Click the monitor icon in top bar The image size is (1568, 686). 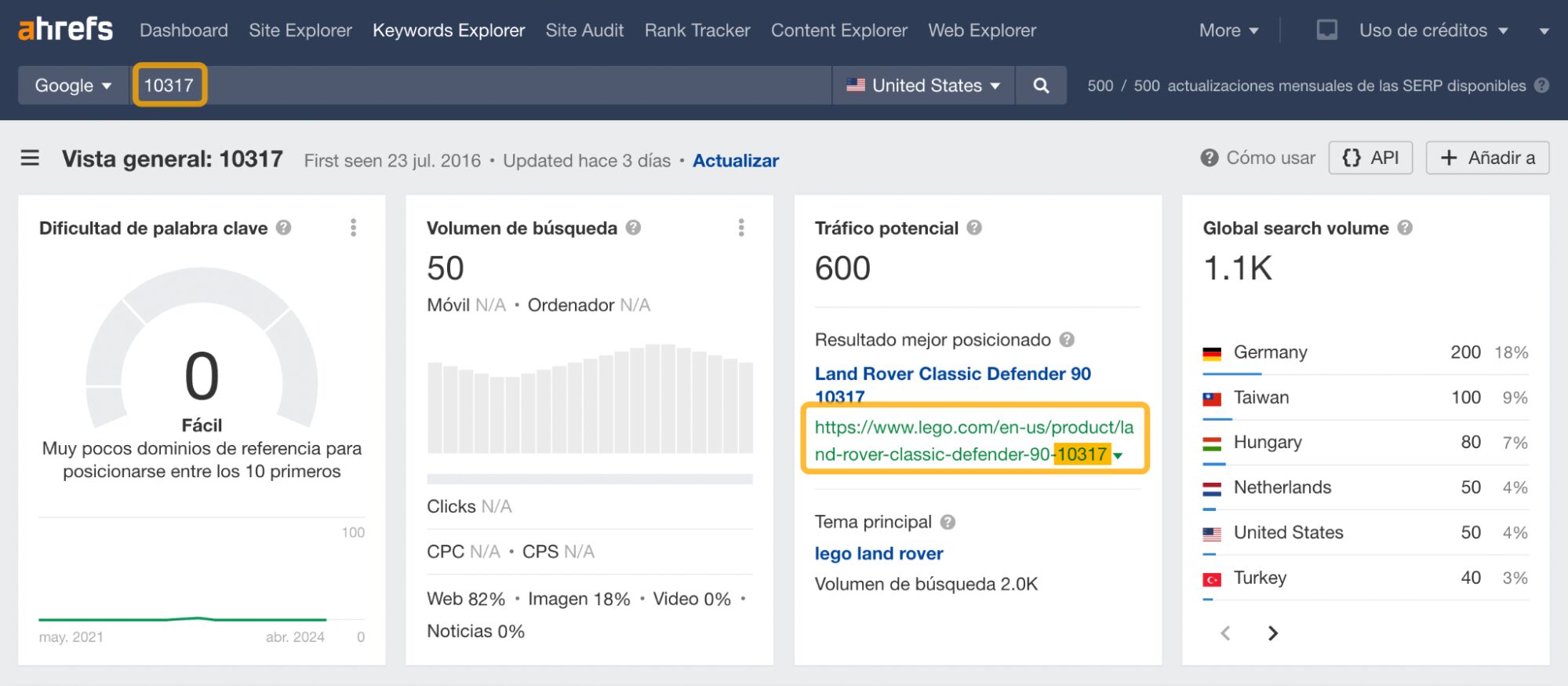(1326, 31)
